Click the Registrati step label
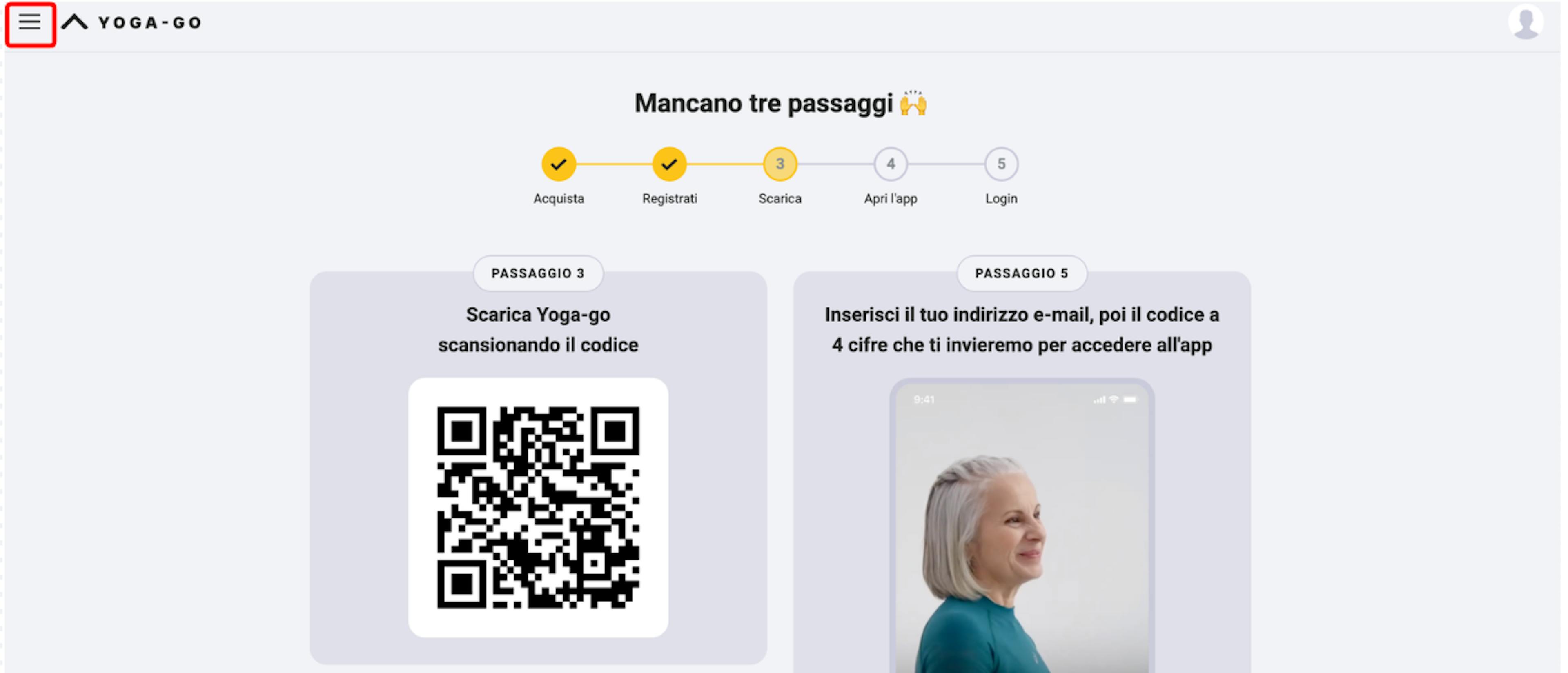 coord(670,199)
